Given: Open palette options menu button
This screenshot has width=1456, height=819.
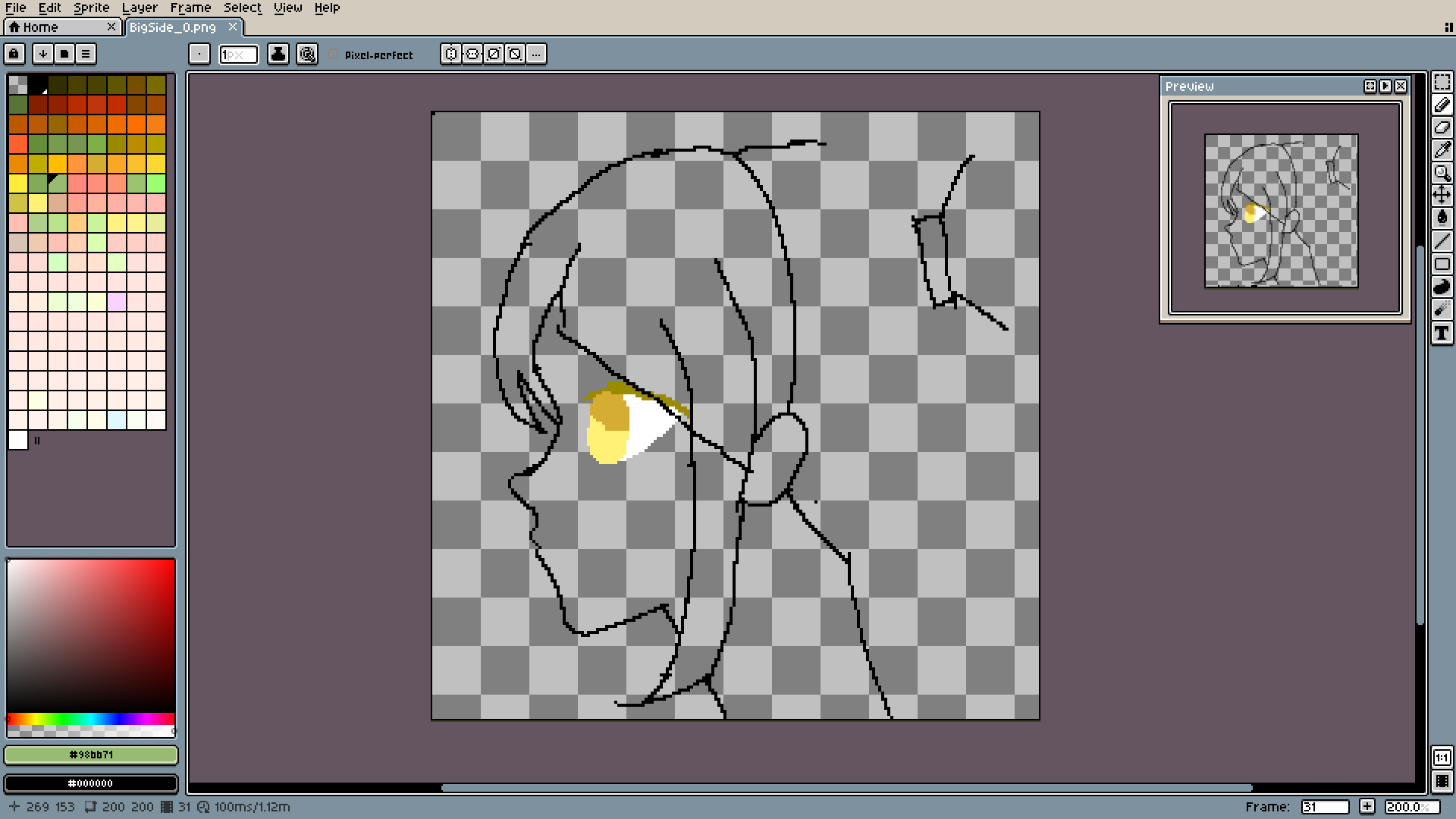Looking at the screenshot, I should click(86, 54).
